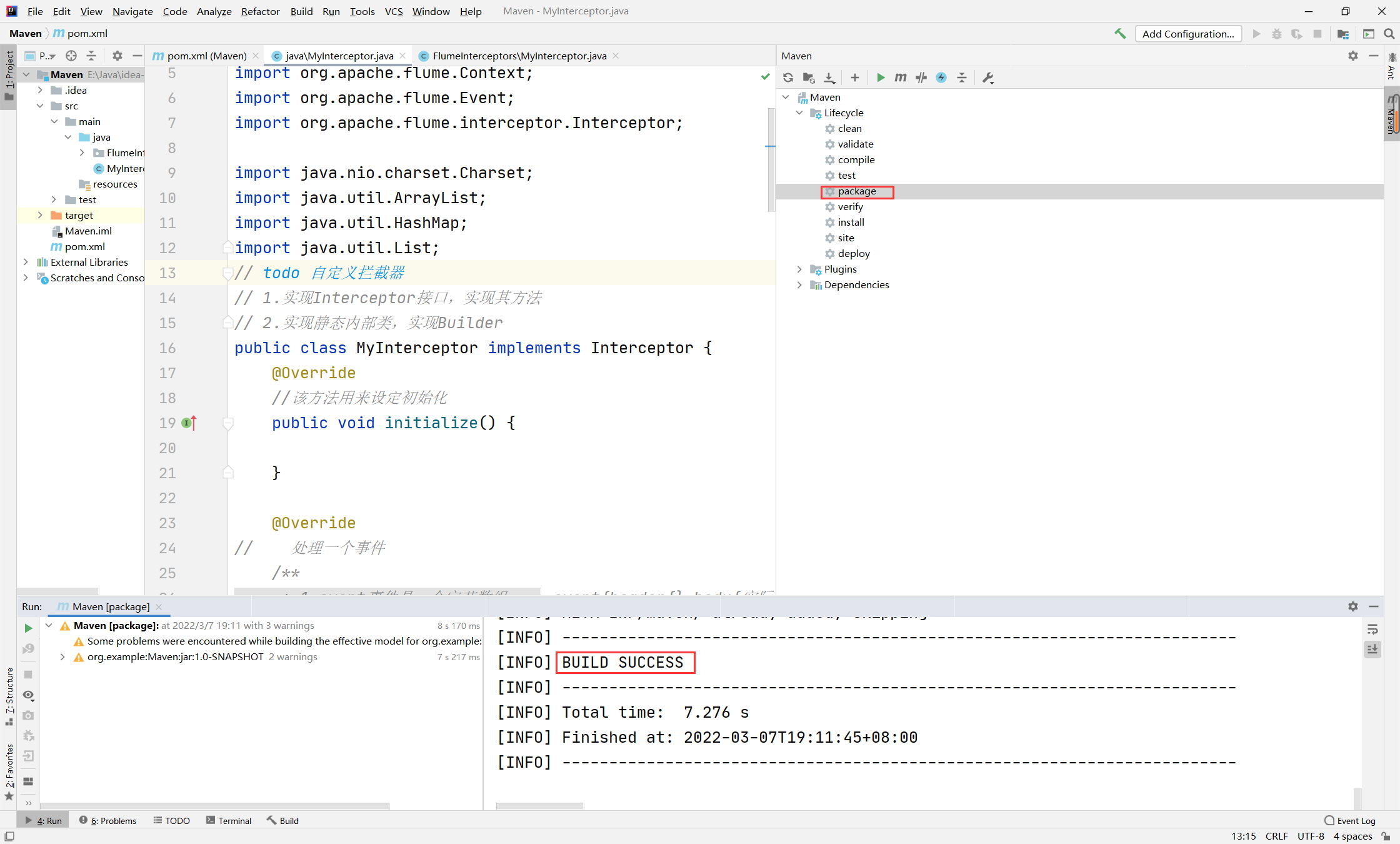This screenshot has width=1400, height=844.
Task: Expand the target folder in Project tree
Action: (x=40, y=215)
